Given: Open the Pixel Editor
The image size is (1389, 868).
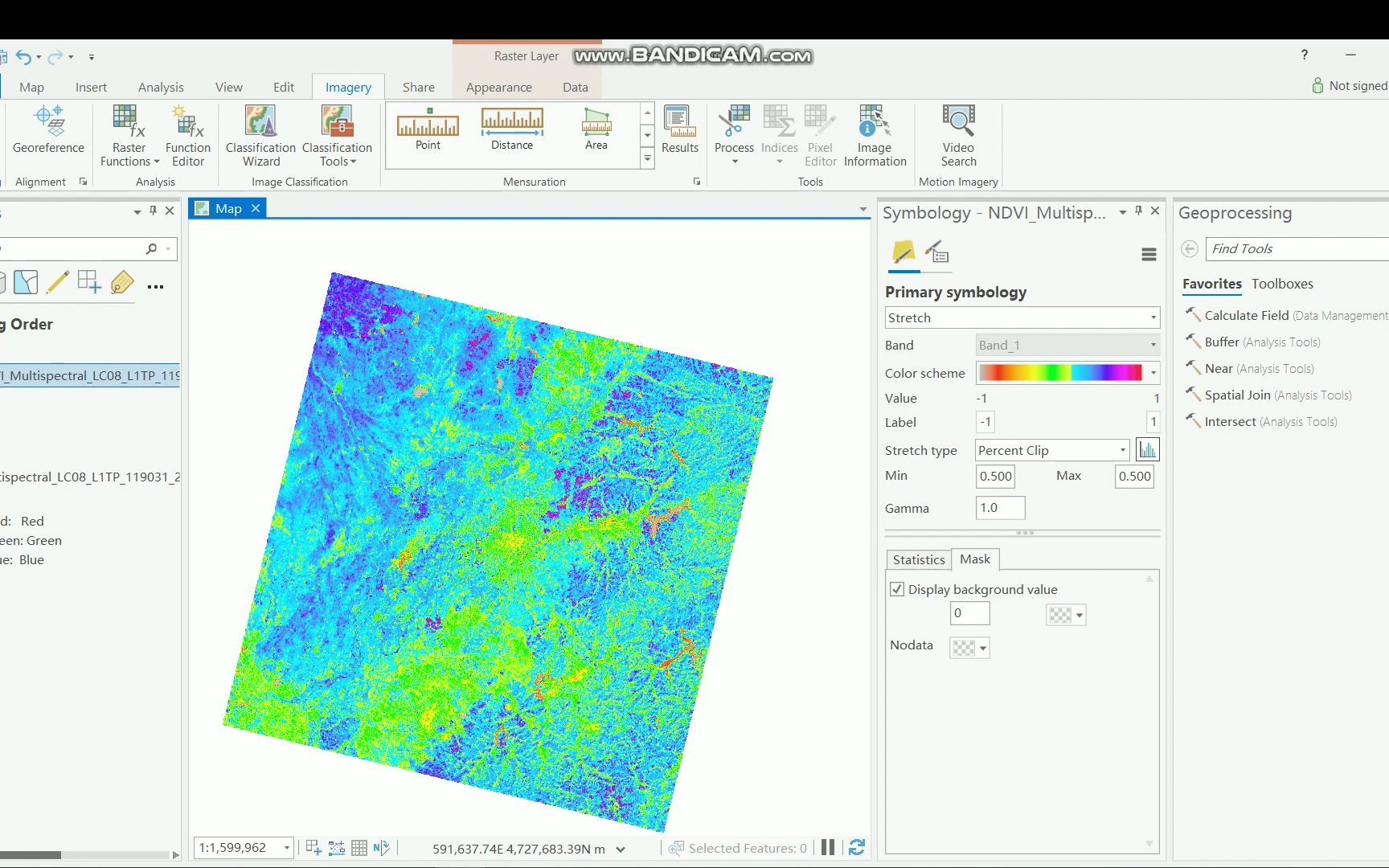Looking at the screenshot, I should [819, 134].
